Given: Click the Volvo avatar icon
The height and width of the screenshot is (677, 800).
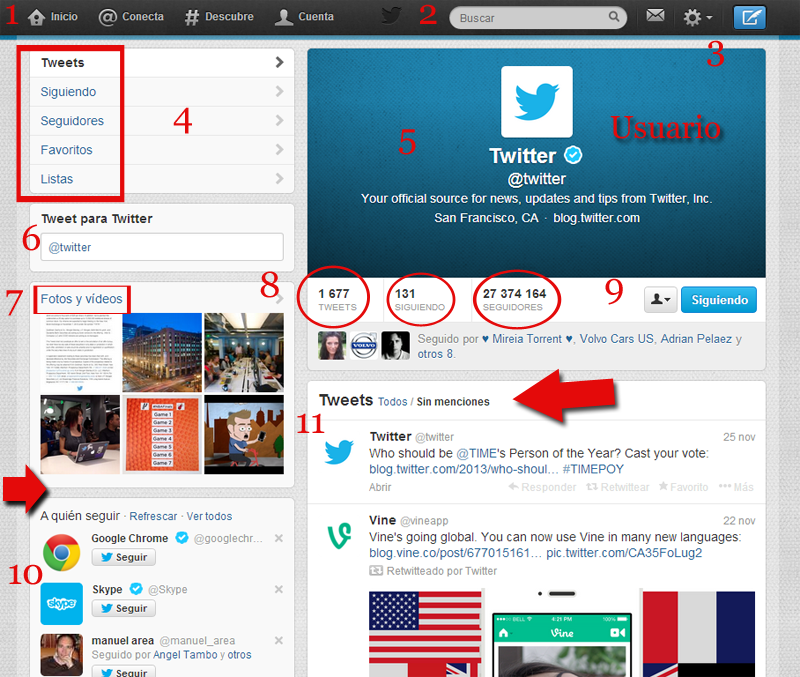Looking at the screenshot, I should (x=364, y=345).
